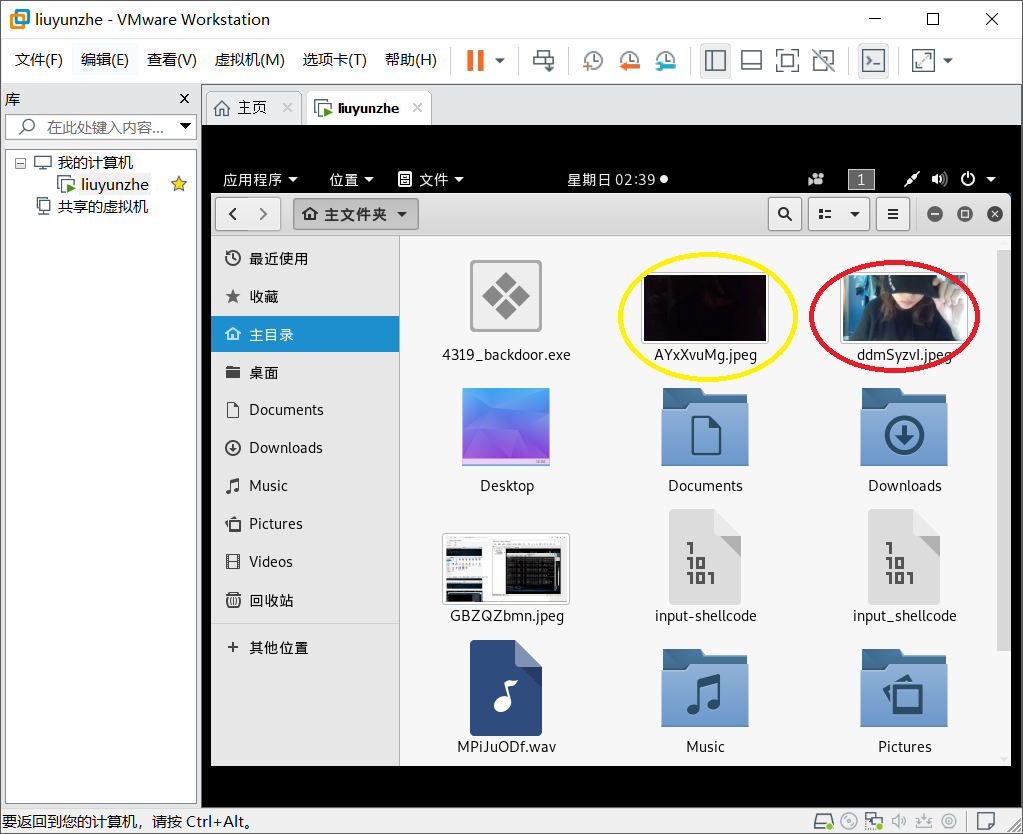Expand the stretch display dropdown arrow
The width and height of the screenshot is (1023, 834).
[948, 61]
